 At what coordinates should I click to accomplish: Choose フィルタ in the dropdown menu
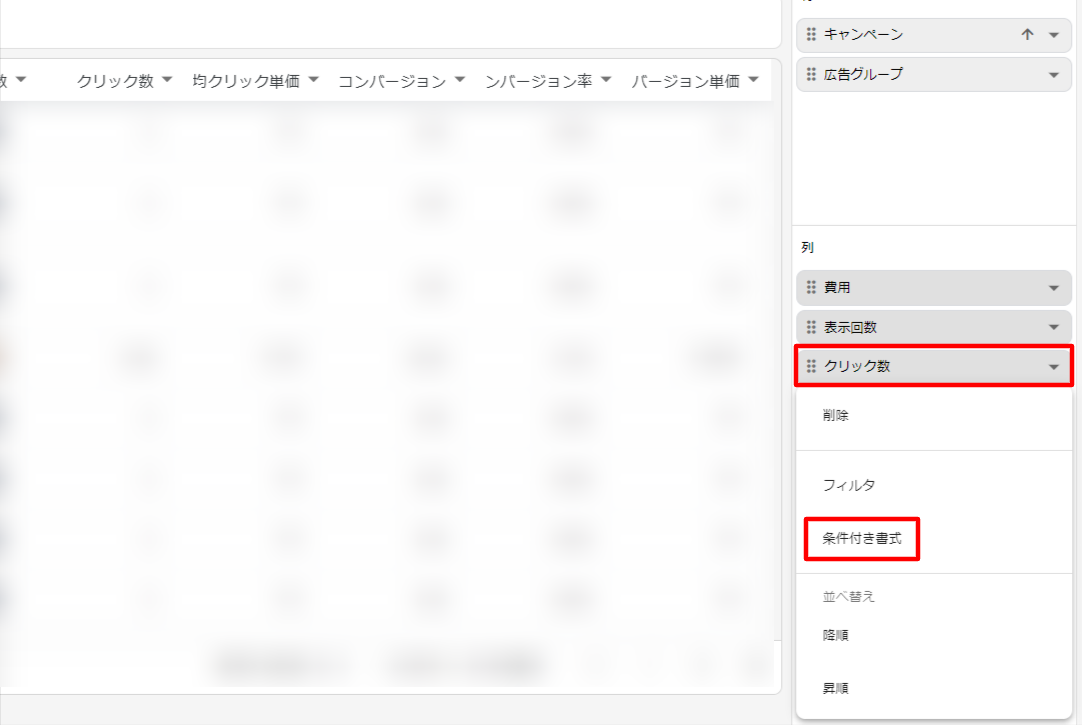[x=849, y=486]
